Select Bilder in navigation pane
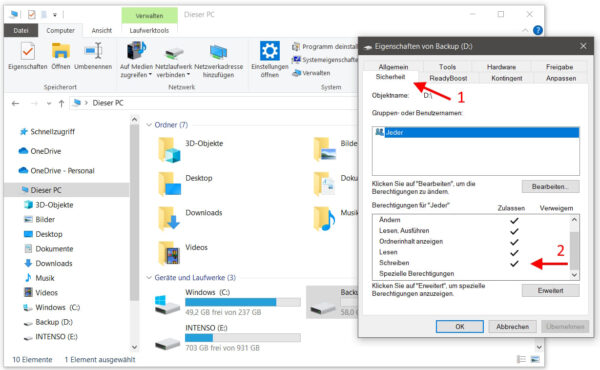The width and height of the screenshot is (600, 370). (40, 220)
